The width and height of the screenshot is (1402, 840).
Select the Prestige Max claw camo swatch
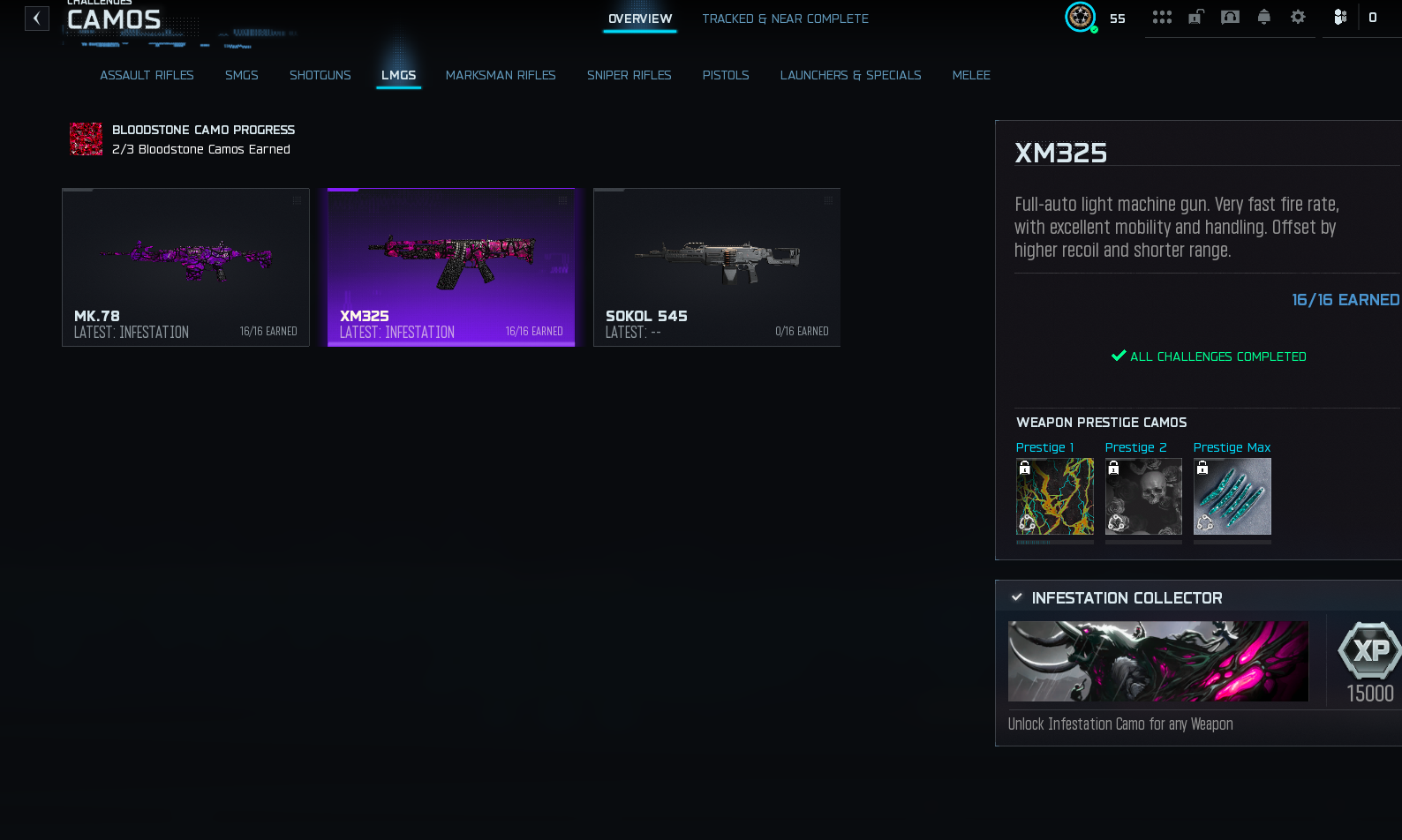tap(1232, 496)
